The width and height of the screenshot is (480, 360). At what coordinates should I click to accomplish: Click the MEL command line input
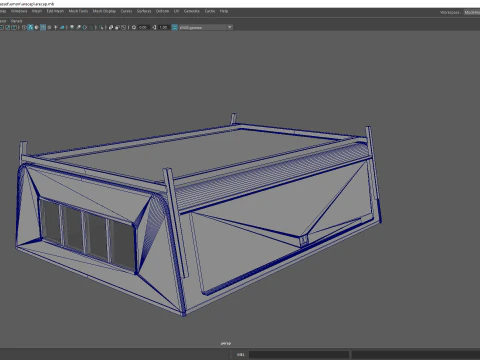point(299,354)
